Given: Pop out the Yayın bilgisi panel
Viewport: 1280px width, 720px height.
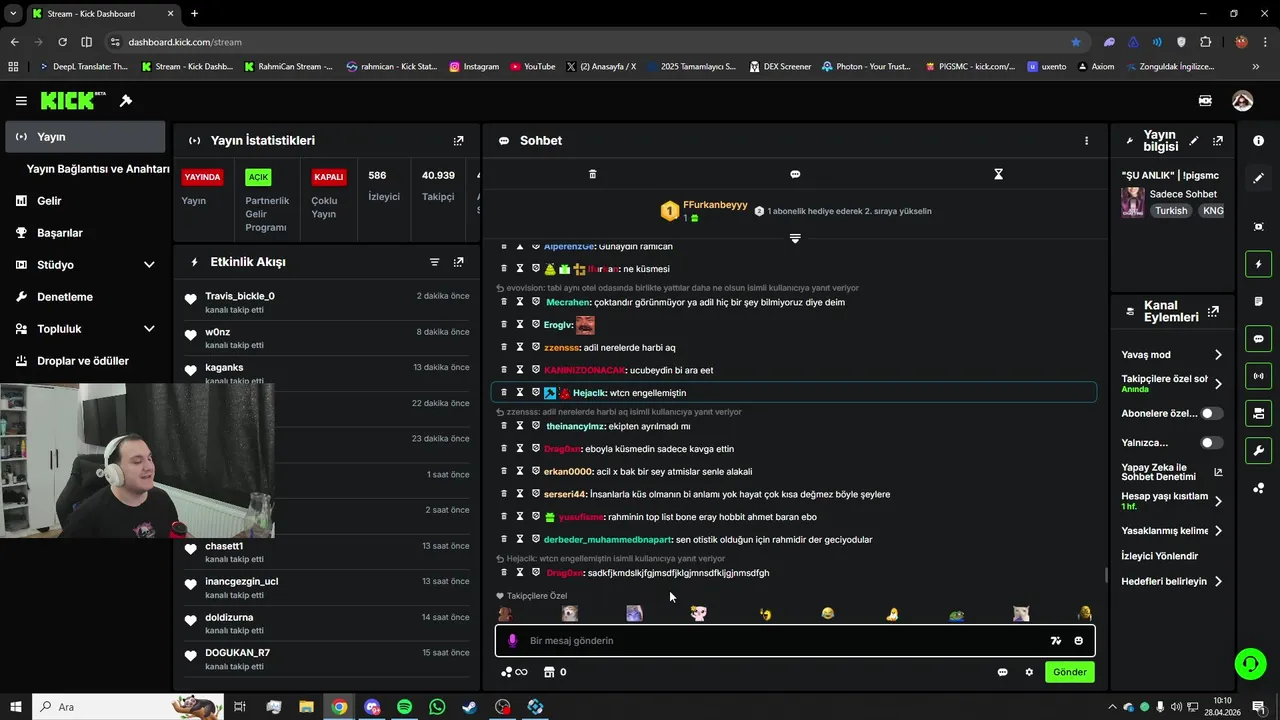Looking at the screenshot, I should coord(1217,141).
